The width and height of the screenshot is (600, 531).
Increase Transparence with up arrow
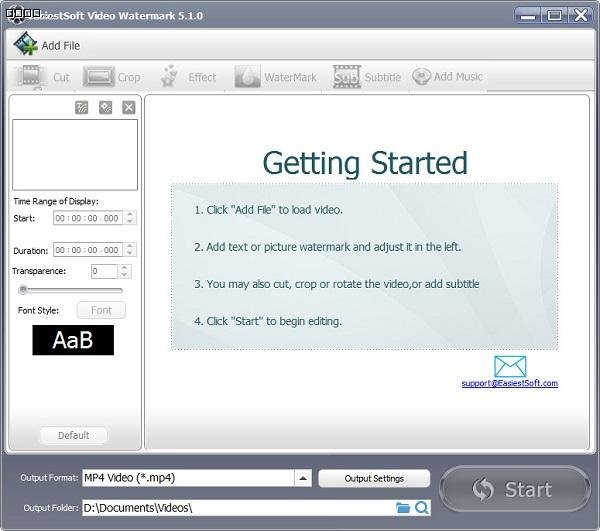click(124, 268)
